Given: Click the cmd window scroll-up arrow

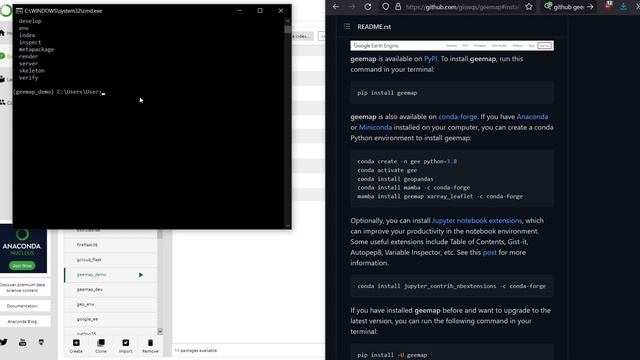Looking at the screenshot, I should [x=288, y=21].
